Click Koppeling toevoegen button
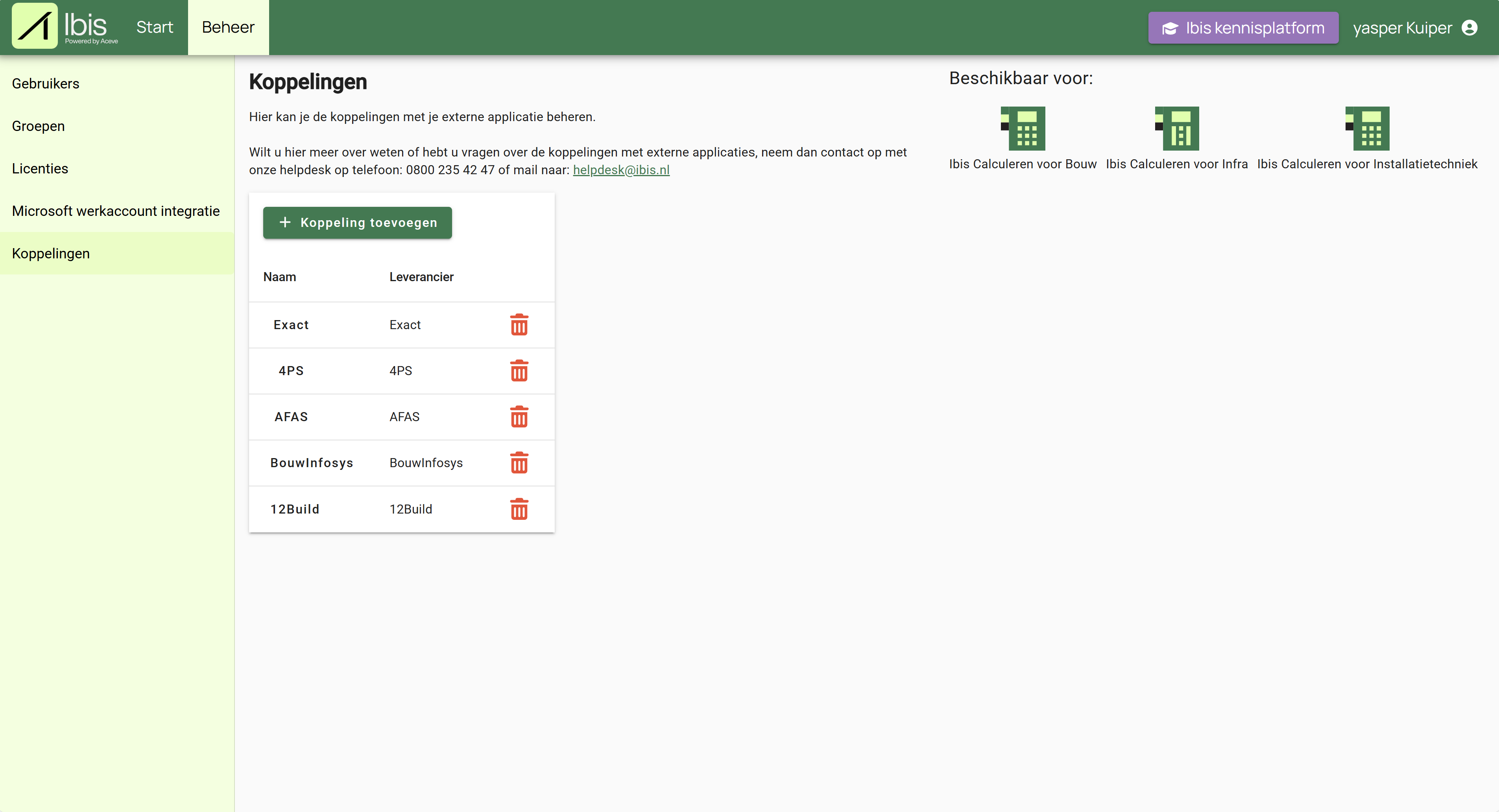This screenshot has width=1499, height=812. [357, 222]
